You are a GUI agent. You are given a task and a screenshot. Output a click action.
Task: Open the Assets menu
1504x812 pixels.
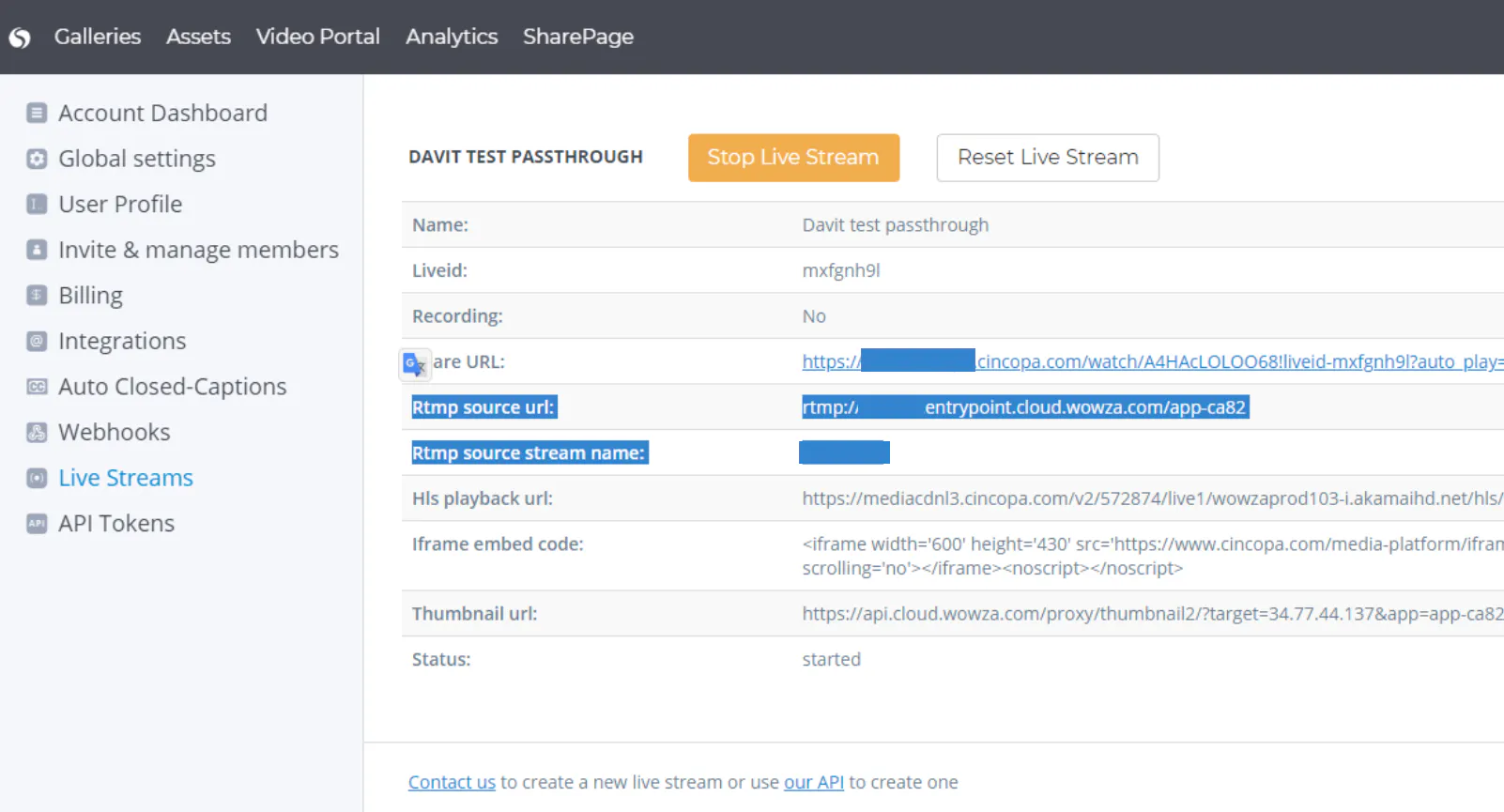tap(198, 37)
